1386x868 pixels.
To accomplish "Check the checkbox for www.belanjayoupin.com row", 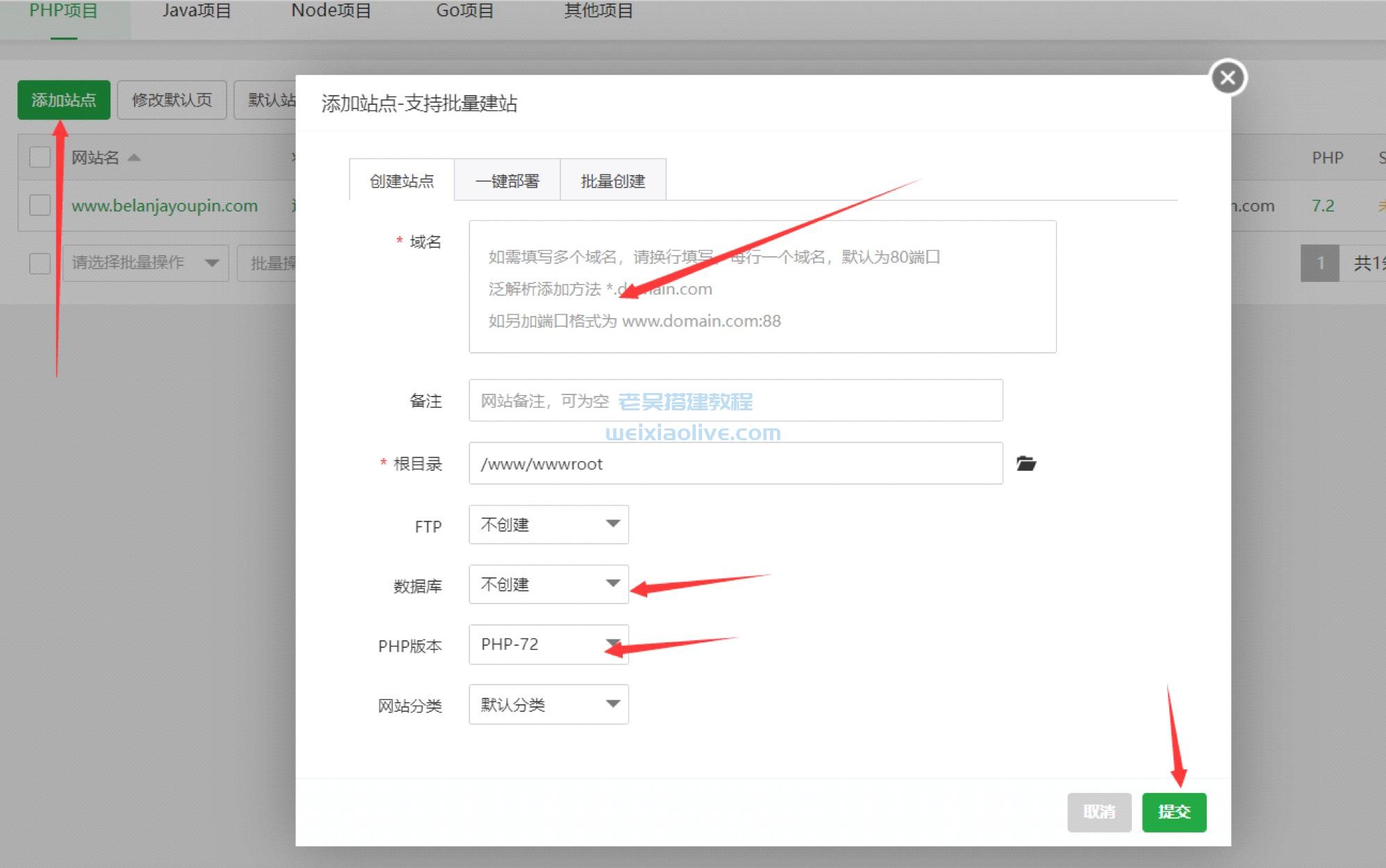I will click(40, 206).
